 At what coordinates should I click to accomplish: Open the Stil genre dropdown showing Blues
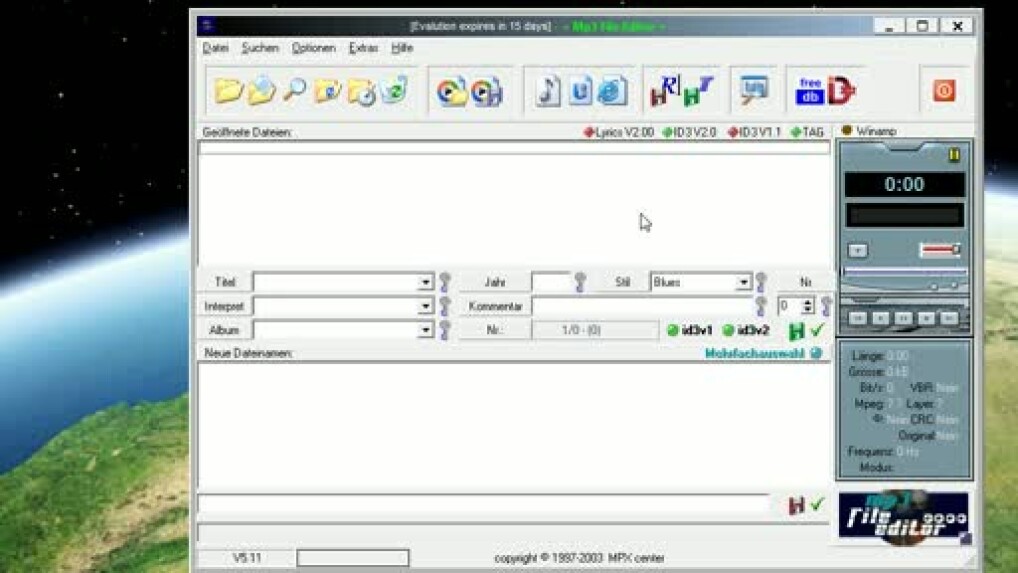(743, 283)
